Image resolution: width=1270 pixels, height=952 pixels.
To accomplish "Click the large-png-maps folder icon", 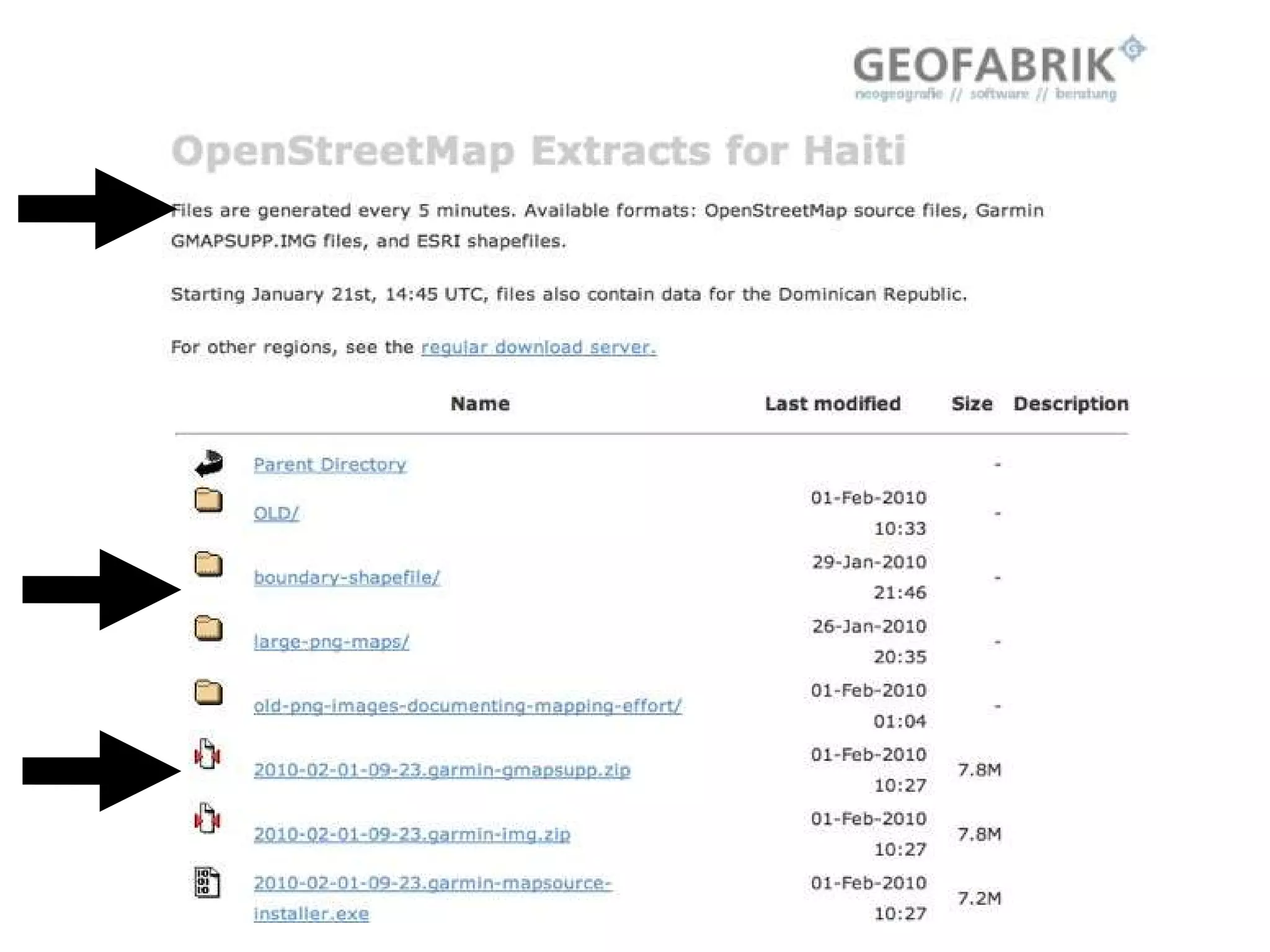I will click(x=208, y=628).
